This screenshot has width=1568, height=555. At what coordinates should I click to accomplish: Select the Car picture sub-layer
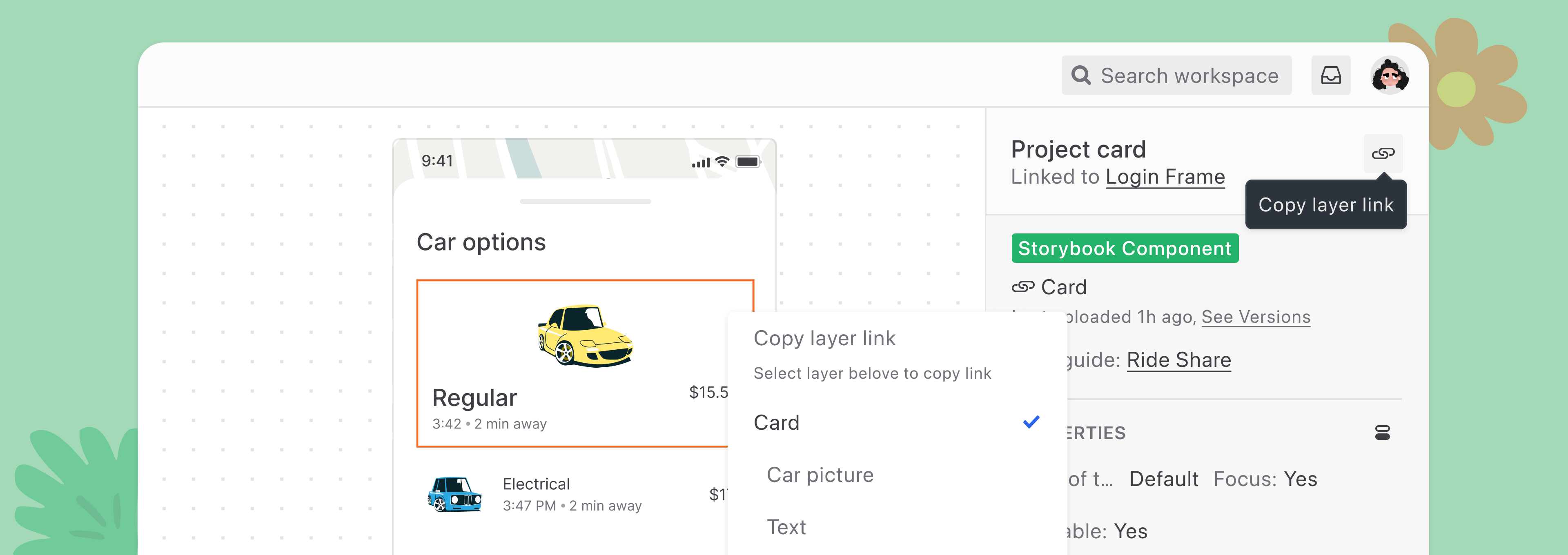(820, 475)
